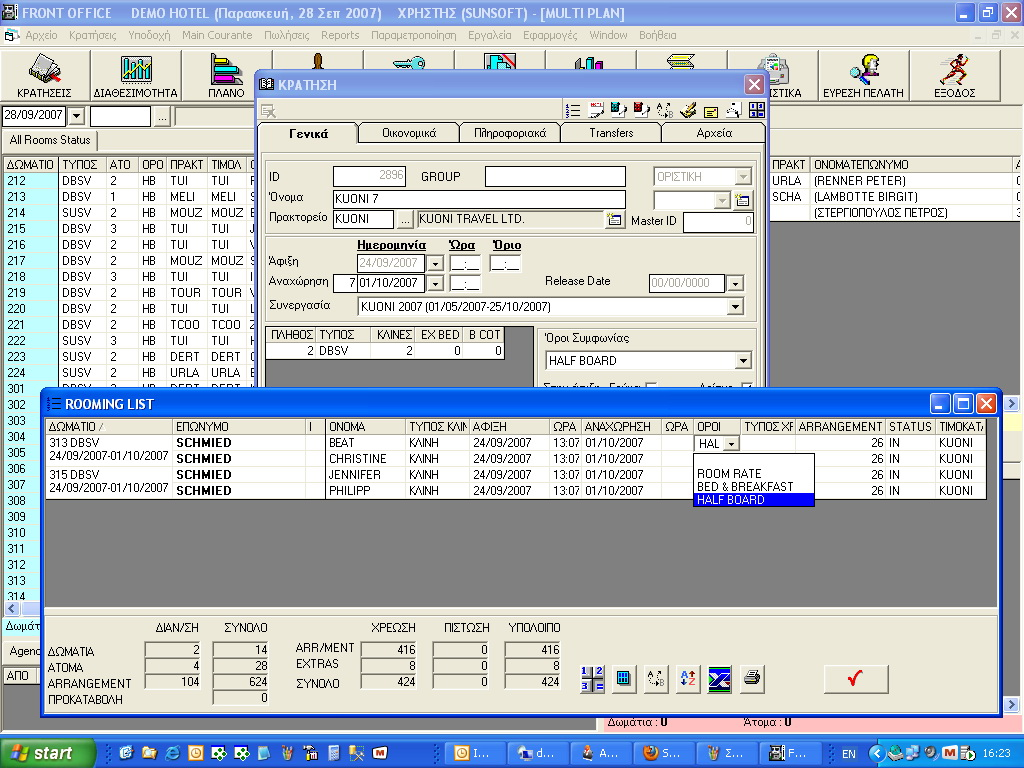The image size is (1024, 768).
Task: Expand the Συνεργασία KUONI 2007 dropdown
Action: point(735,307)
